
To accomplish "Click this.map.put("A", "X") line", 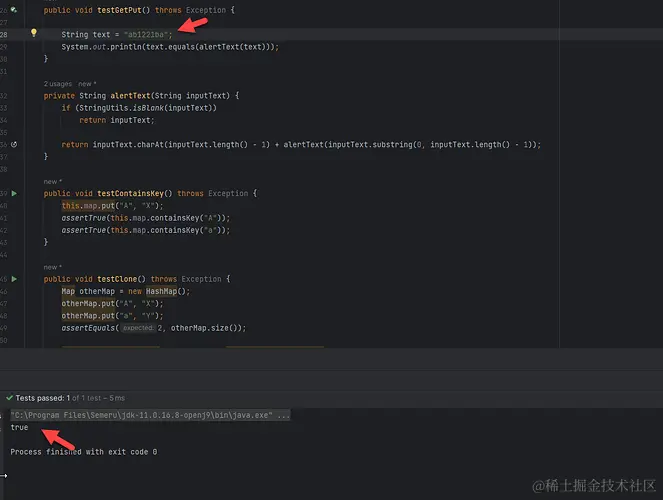I will point(112,206).
